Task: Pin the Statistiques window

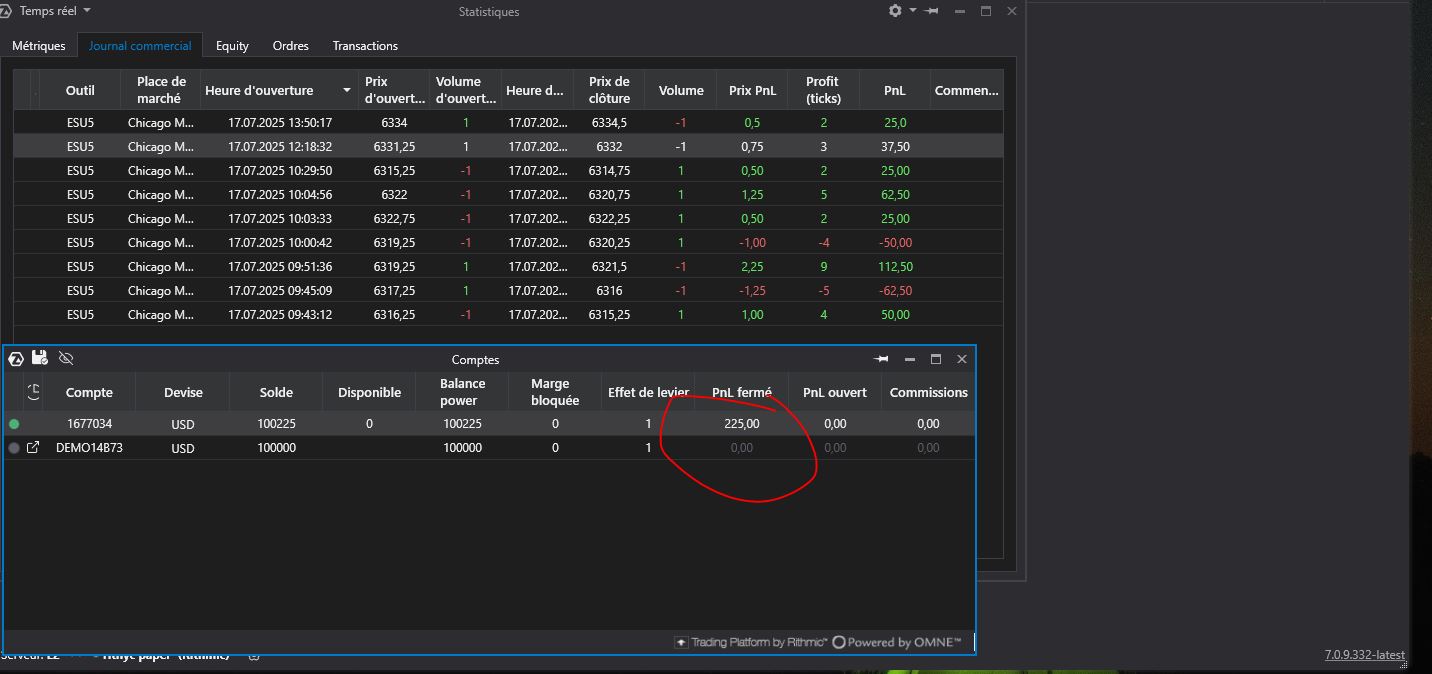Action: tap(932, 11)
